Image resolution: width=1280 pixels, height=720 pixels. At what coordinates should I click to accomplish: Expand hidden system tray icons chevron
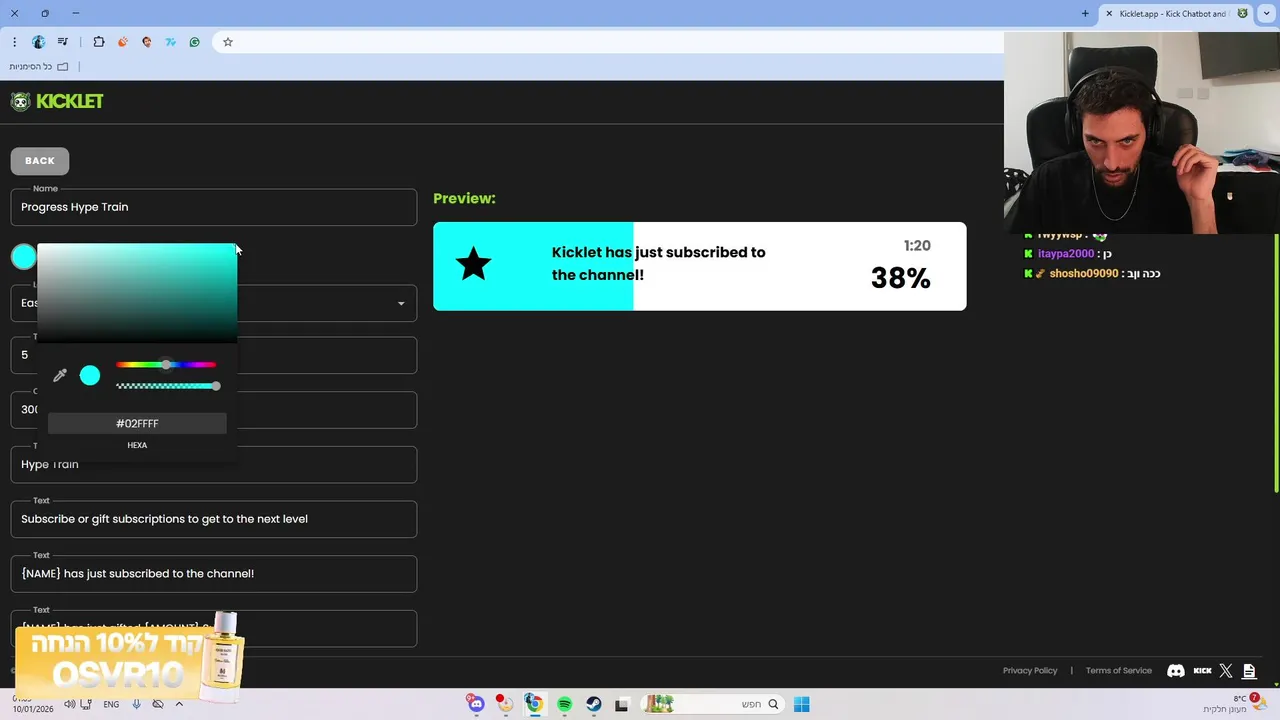(x=180, y=704)
